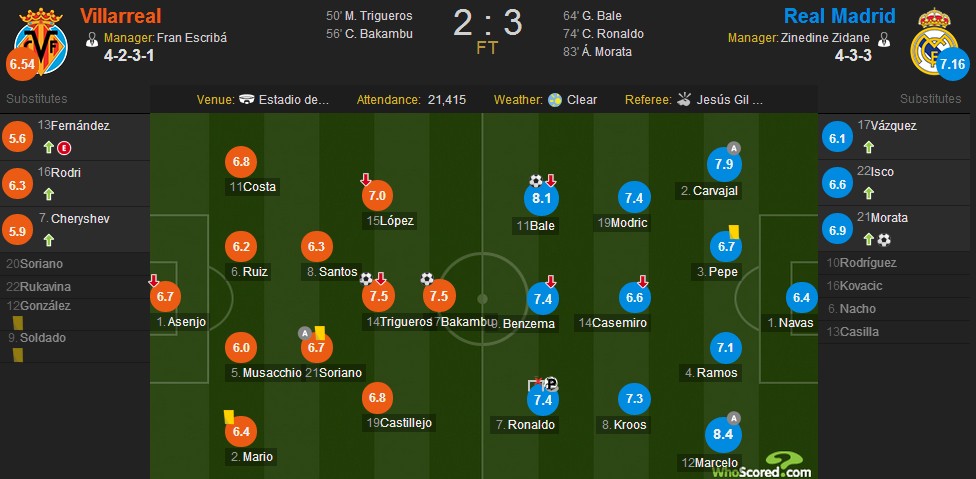The width and height of the screenshot is (976, 479).
Task: Click the Real Madrid club crest
Action: click(x=933, y=40)
